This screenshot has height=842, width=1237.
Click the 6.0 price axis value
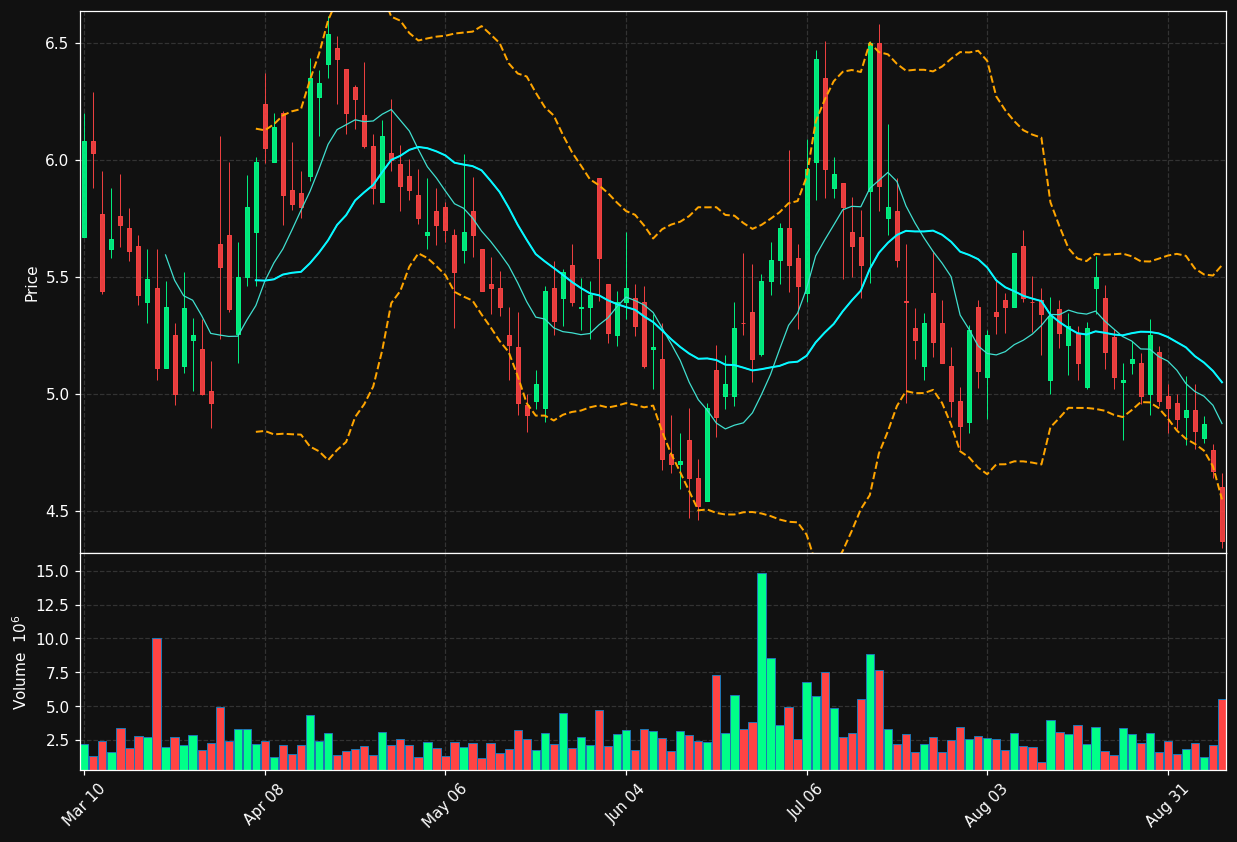click(x=56, y=160)
